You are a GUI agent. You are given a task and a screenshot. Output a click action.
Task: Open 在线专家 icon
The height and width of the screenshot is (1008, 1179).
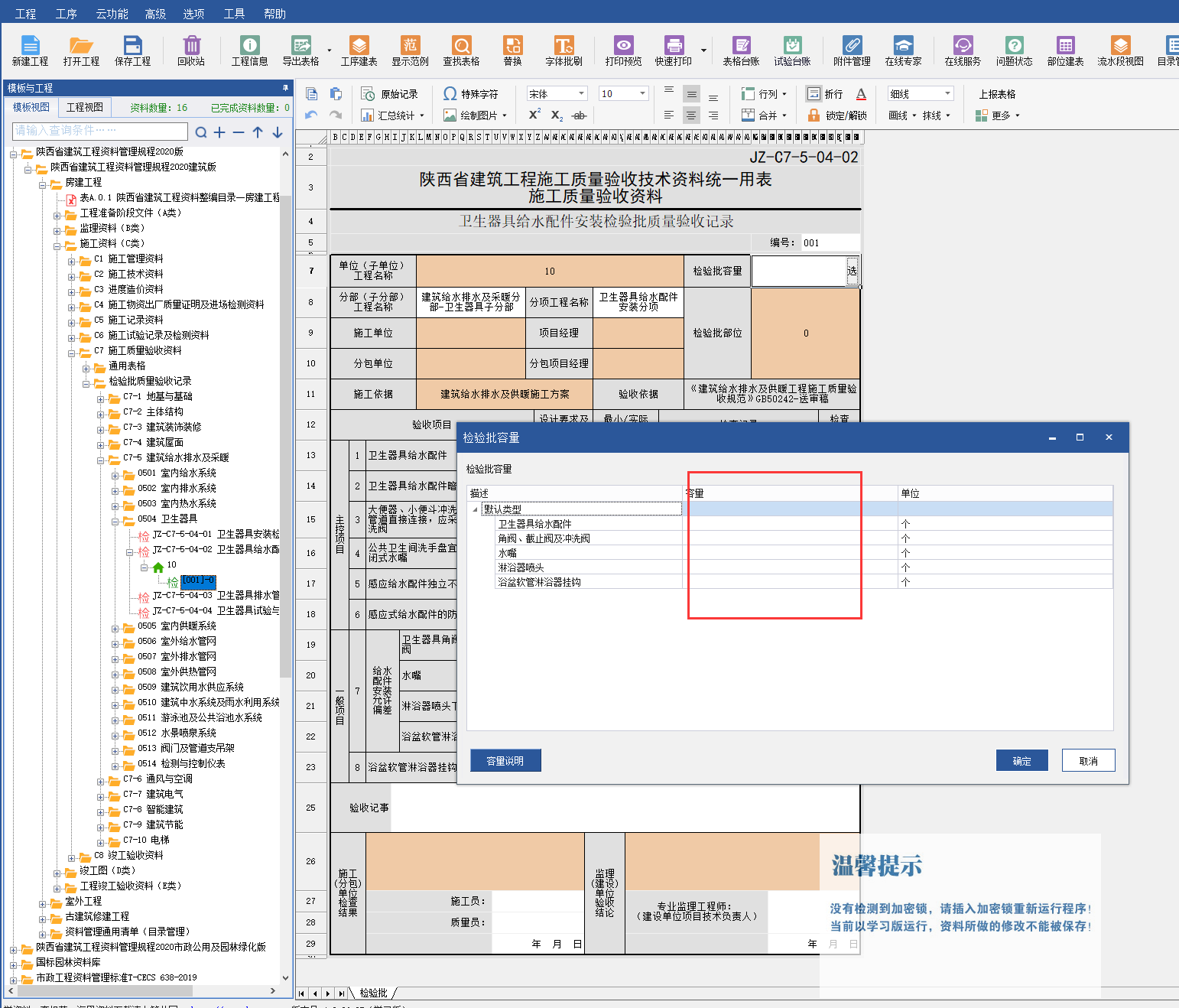903,50
